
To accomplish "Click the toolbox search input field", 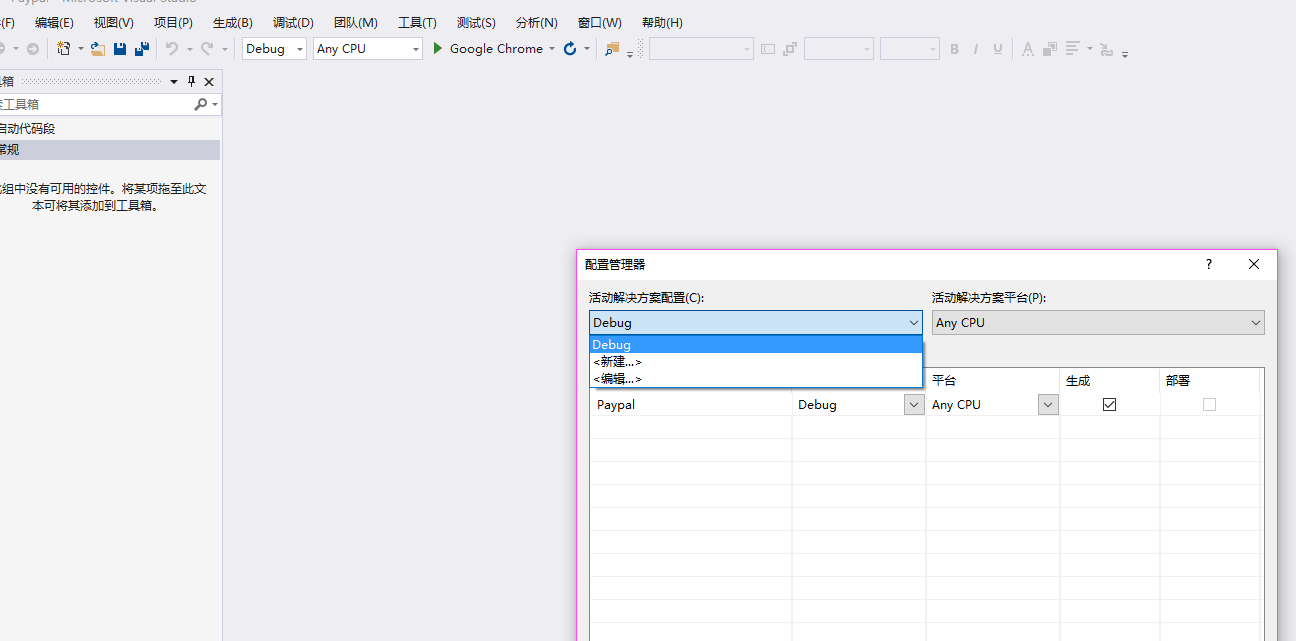I will (x=96, y=104).
